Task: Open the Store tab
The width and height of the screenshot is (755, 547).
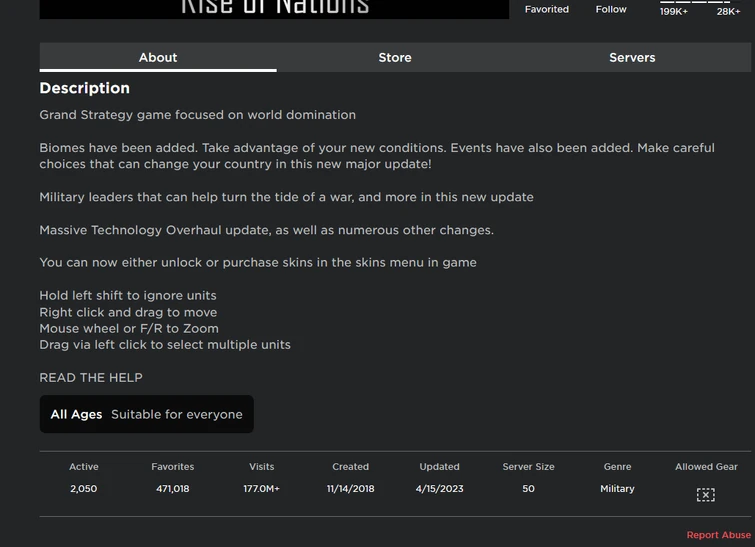Action: pos(395,57)
